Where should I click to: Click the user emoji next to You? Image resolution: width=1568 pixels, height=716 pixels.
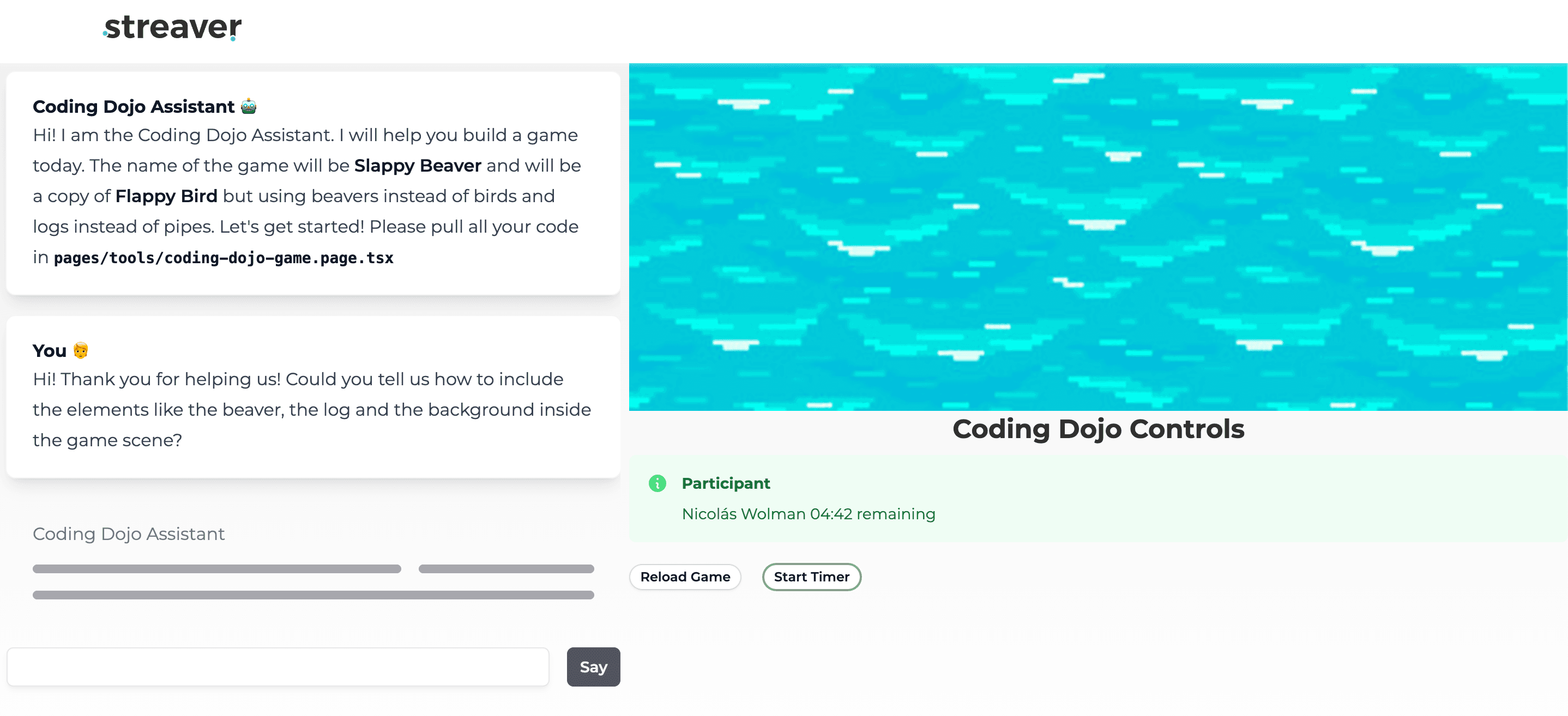point(80,350)
